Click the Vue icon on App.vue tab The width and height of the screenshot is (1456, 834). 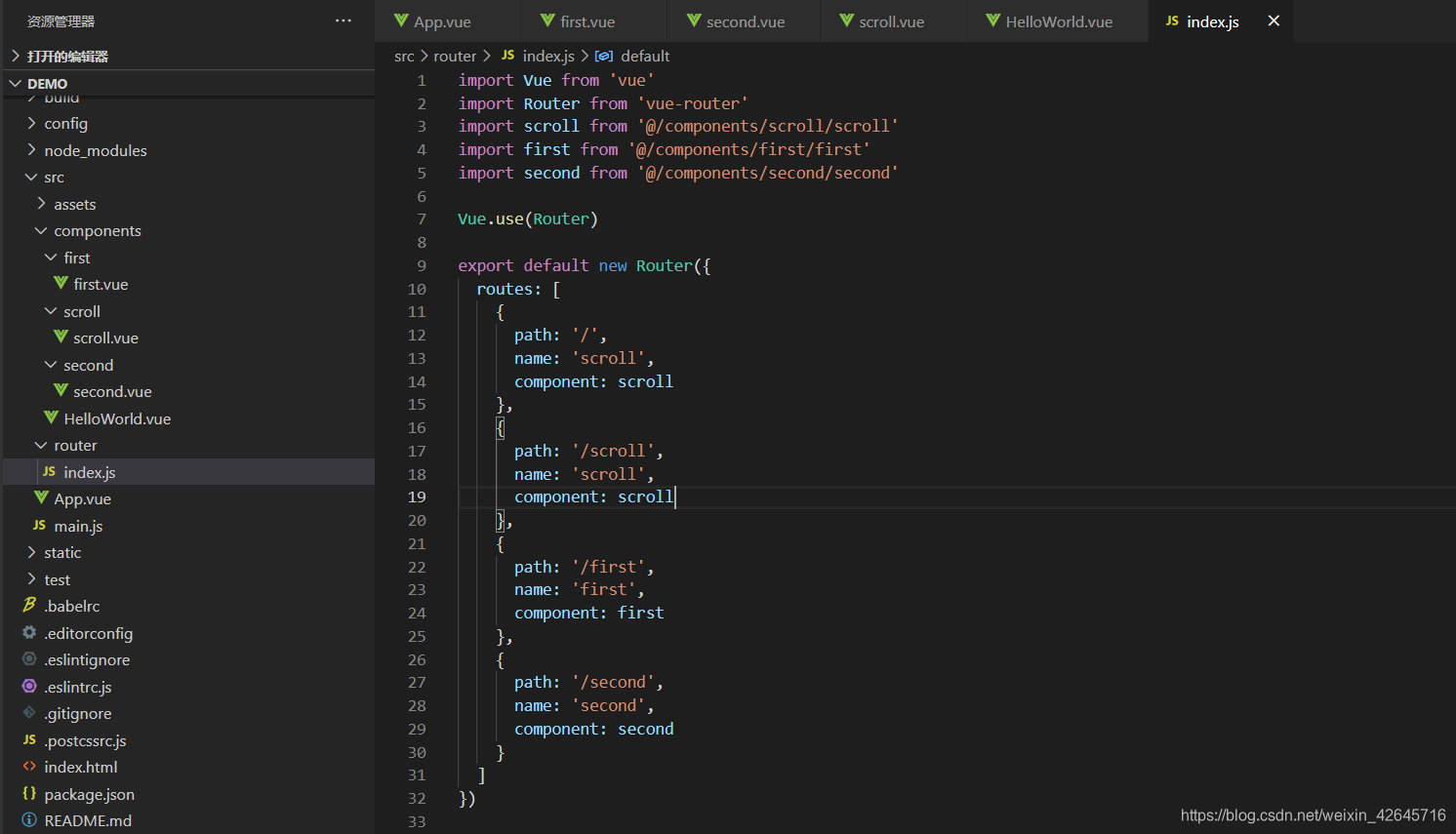tap(401, 20)
